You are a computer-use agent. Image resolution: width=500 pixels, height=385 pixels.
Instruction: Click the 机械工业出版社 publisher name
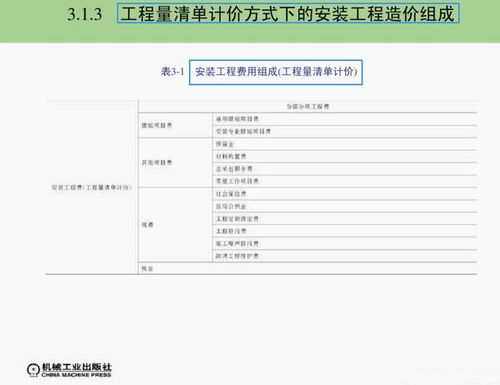[x=77, y=367]
